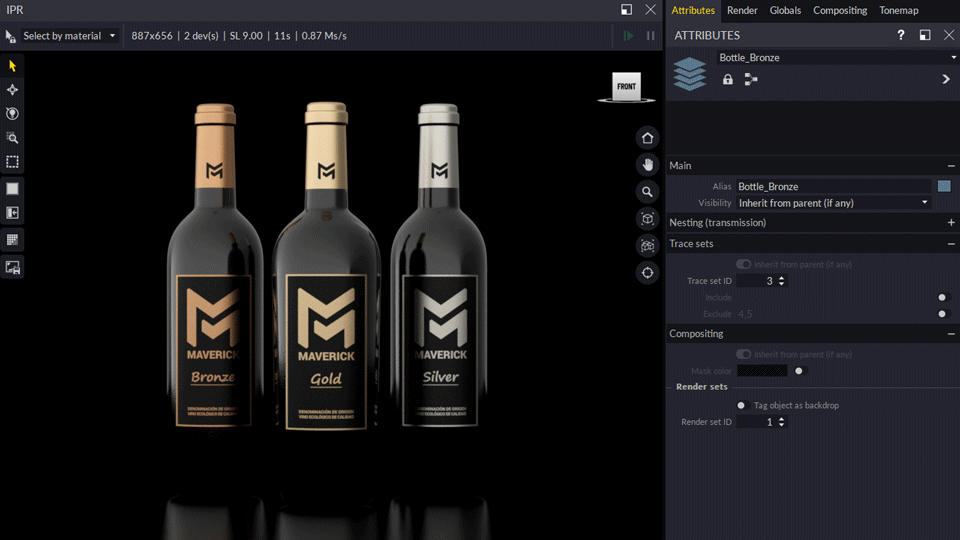Click the blue color swatch beside Alias
Screen dimensions: 960x540
tap(944, 186)
